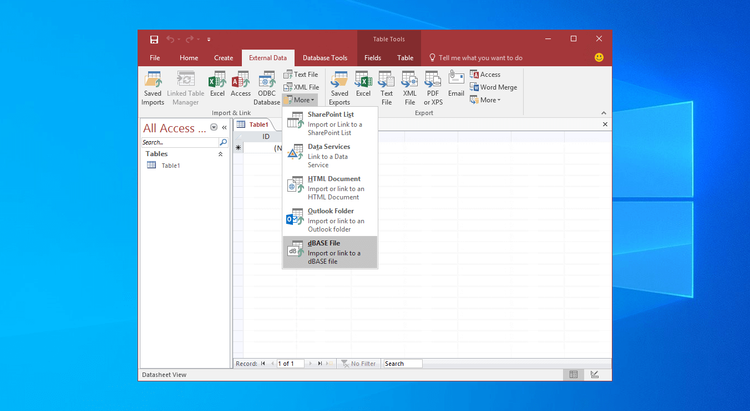Select the External Data tab
This screenshot has width=750, height=411.
(268, 58)
